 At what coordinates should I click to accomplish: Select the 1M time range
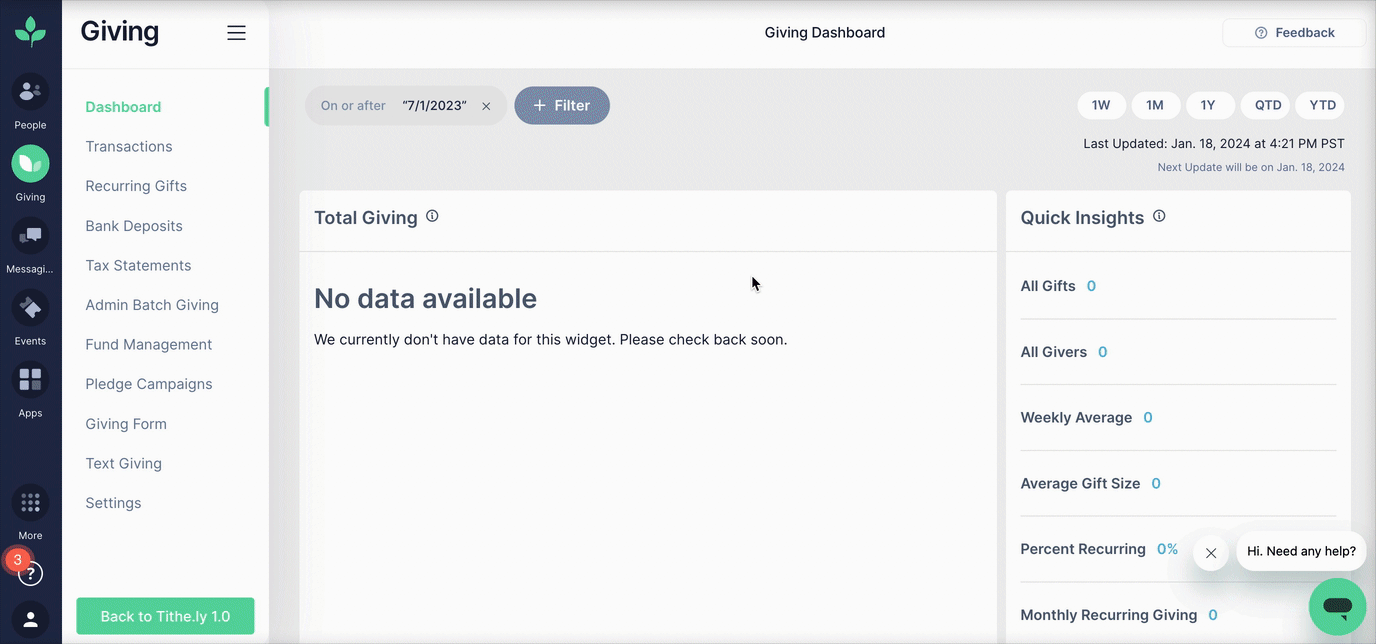pos(1155,105)
